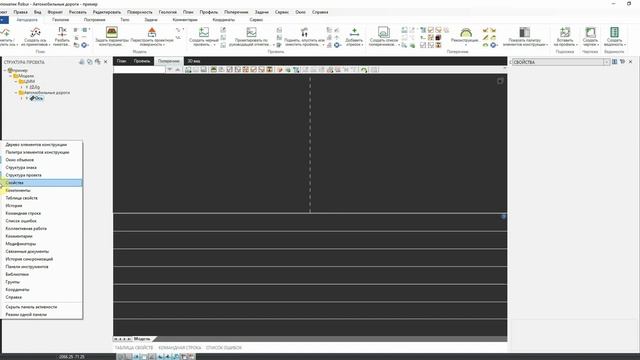This screenshot has width=640, height=360.
Task: Open the 'Геология' menu
Action: 168,12
